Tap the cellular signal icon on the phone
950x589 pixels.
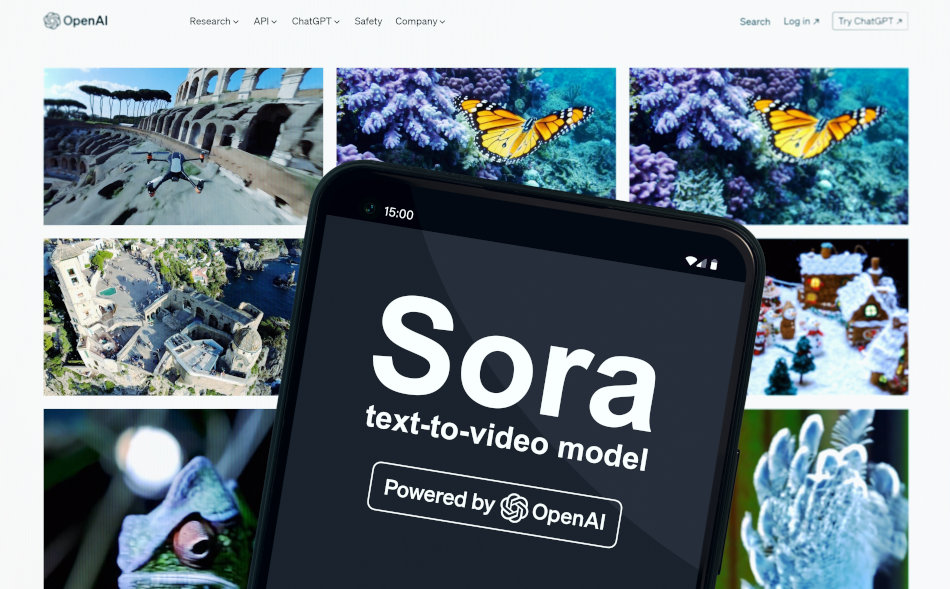(x=702, y=264)
